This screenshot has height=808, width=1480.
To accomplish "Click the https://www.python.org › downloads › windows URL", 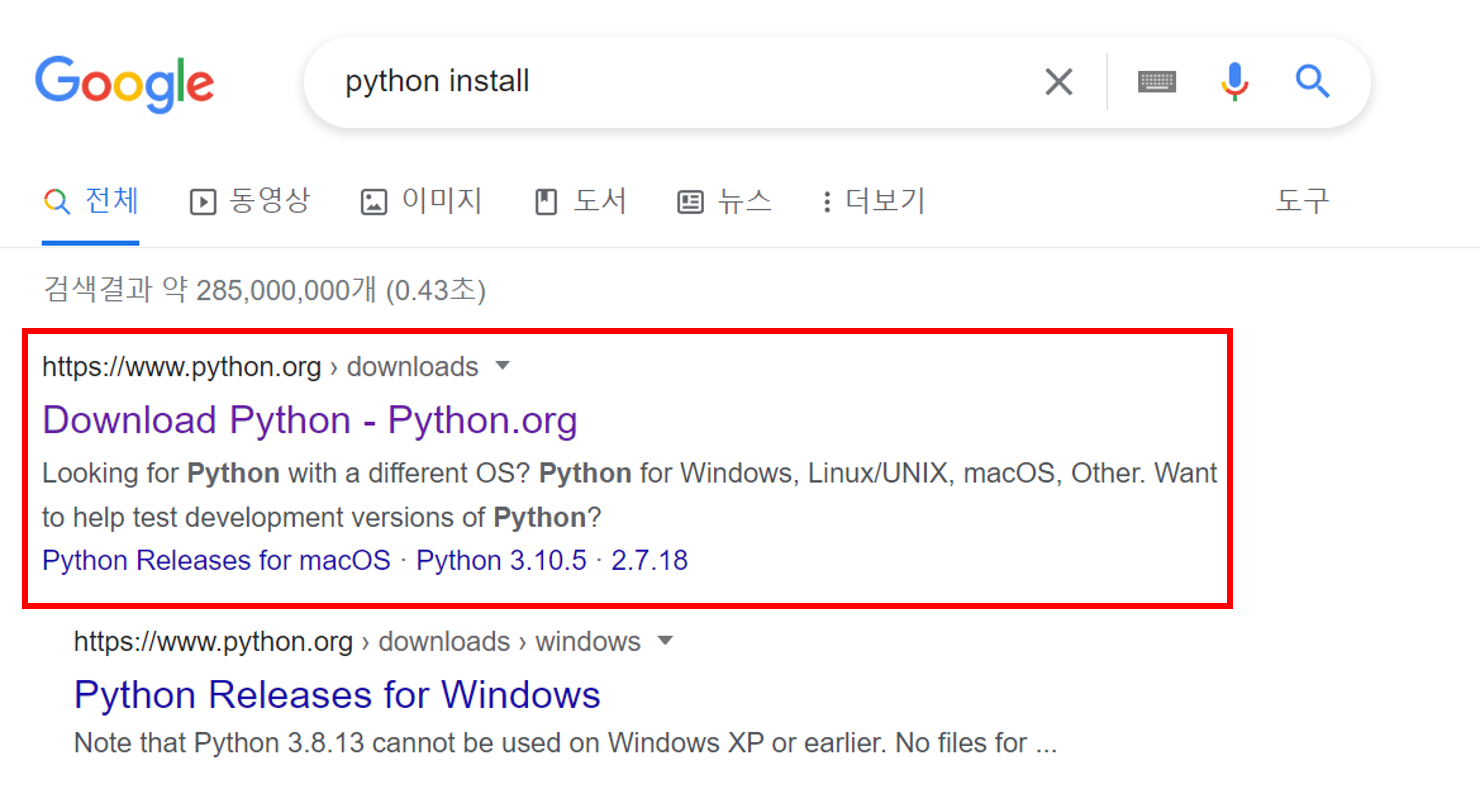I will pos(357,641).
